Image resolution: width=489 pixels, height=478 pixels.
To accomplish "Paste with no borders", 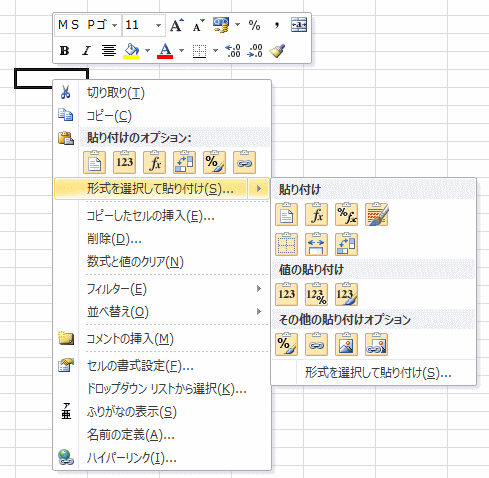I will [286, 244].
